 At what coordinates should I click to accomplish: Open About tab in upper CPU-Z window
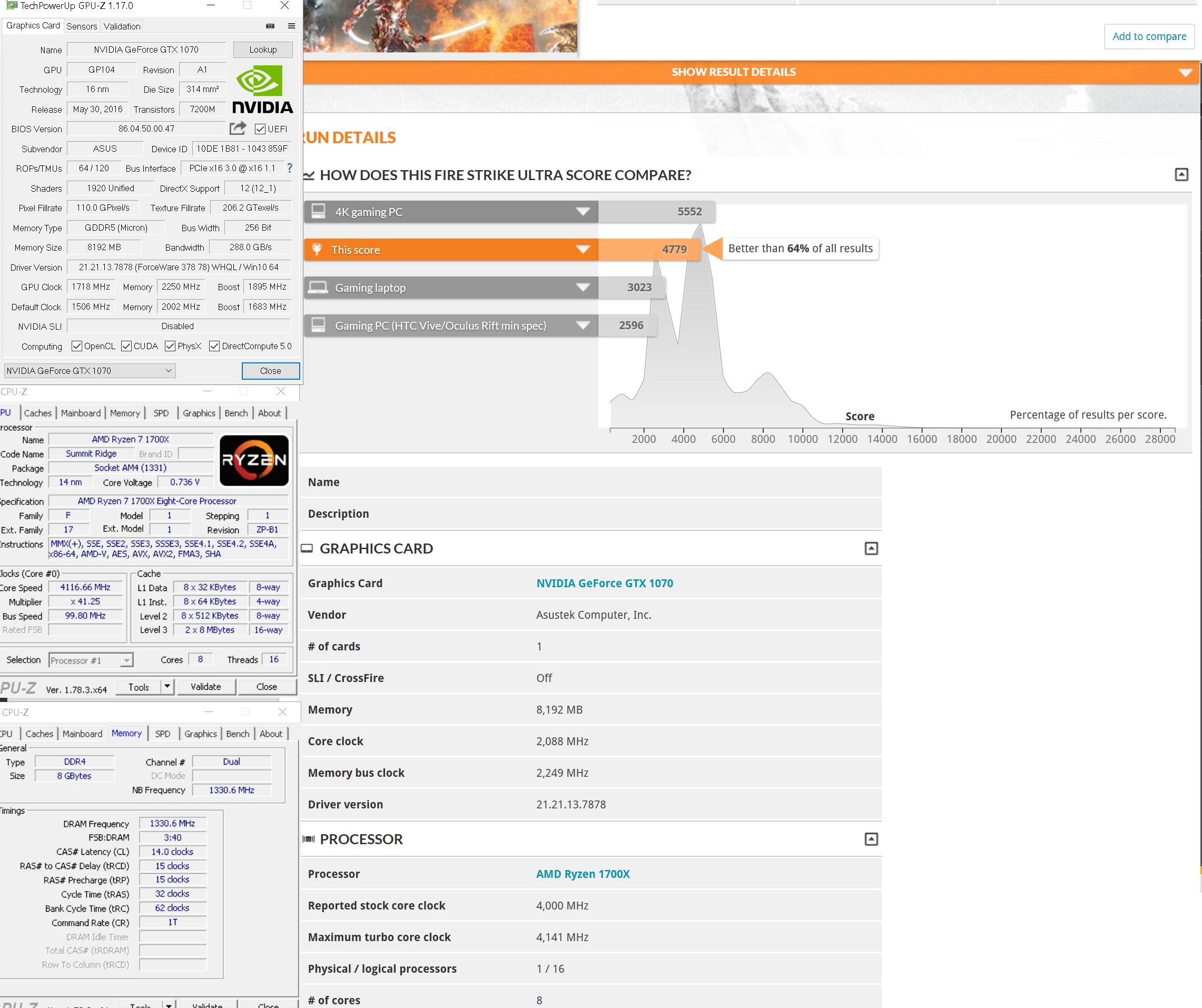tap(269, 413)
